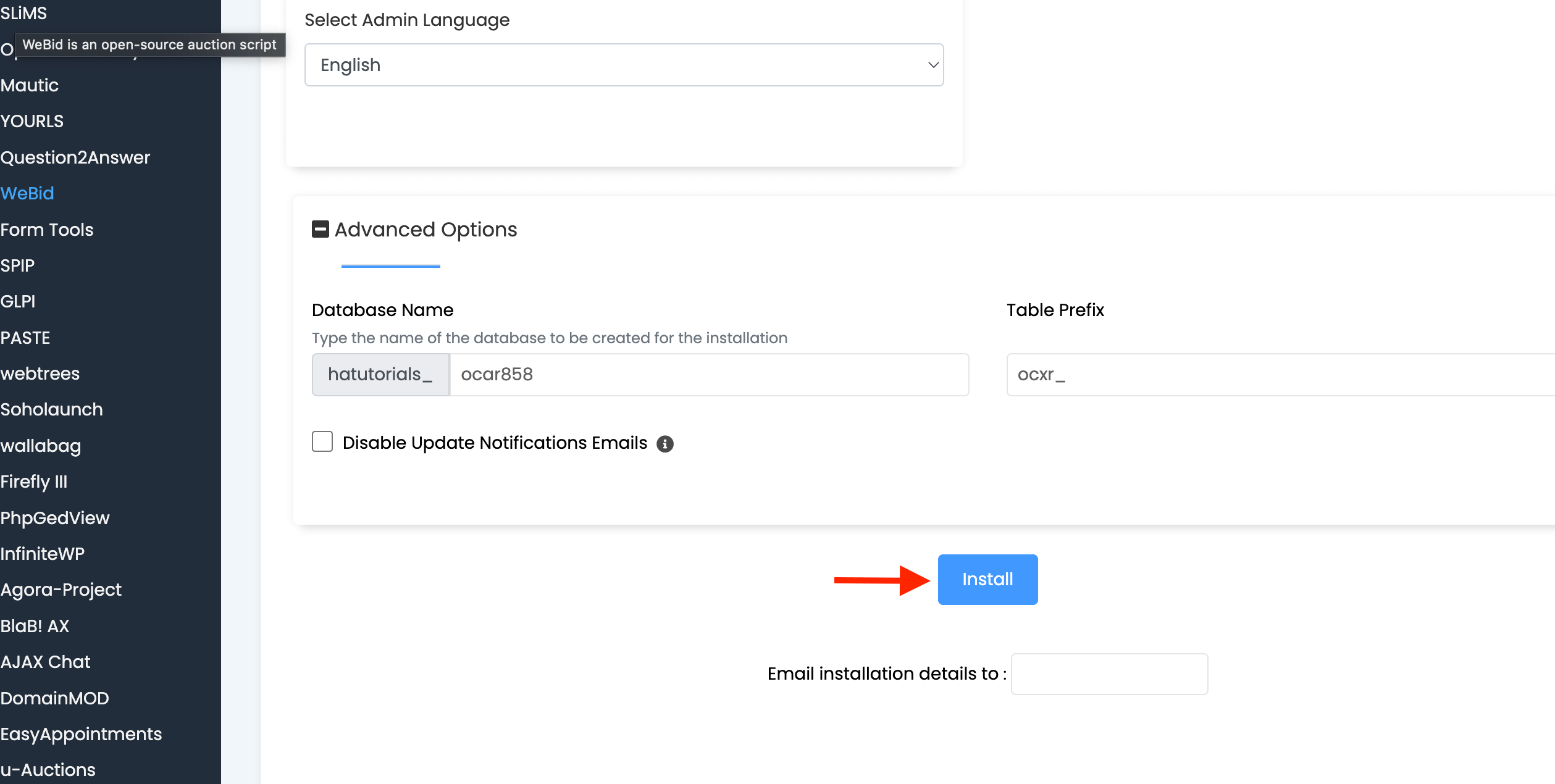Enable Disable Update Notifications Emails checkbox
1555x784 pixels.
pos(322,442)
